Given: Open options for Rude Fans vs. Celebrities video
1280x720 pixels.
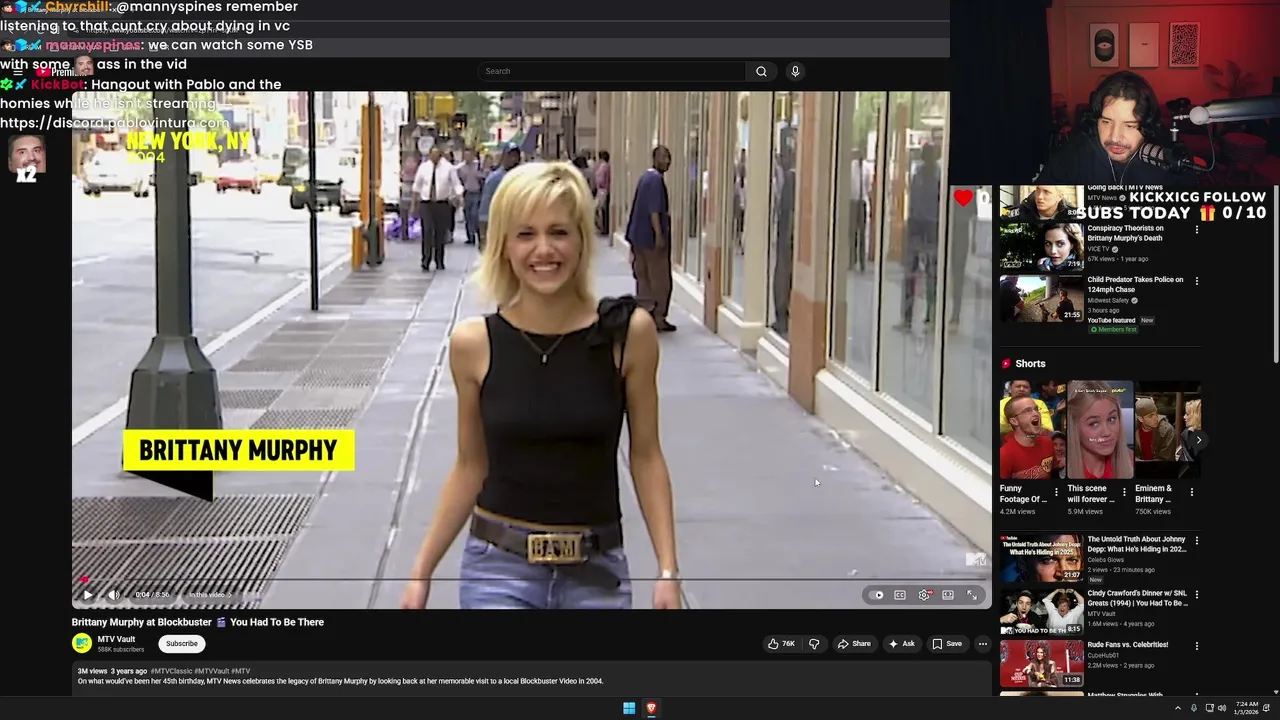Looking at the screenshot, I should click(1197, 646).
